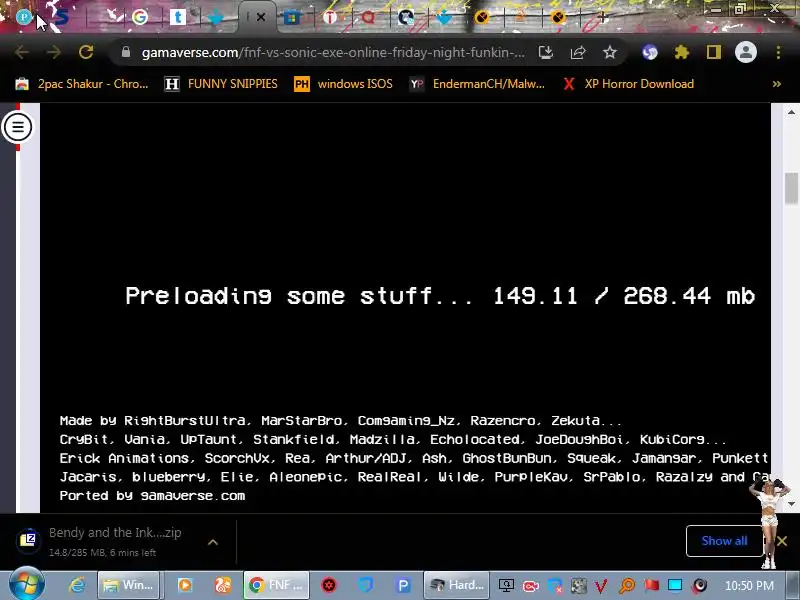
Task: Open the Win... explorer taskbar window
Action: point(129,585)
